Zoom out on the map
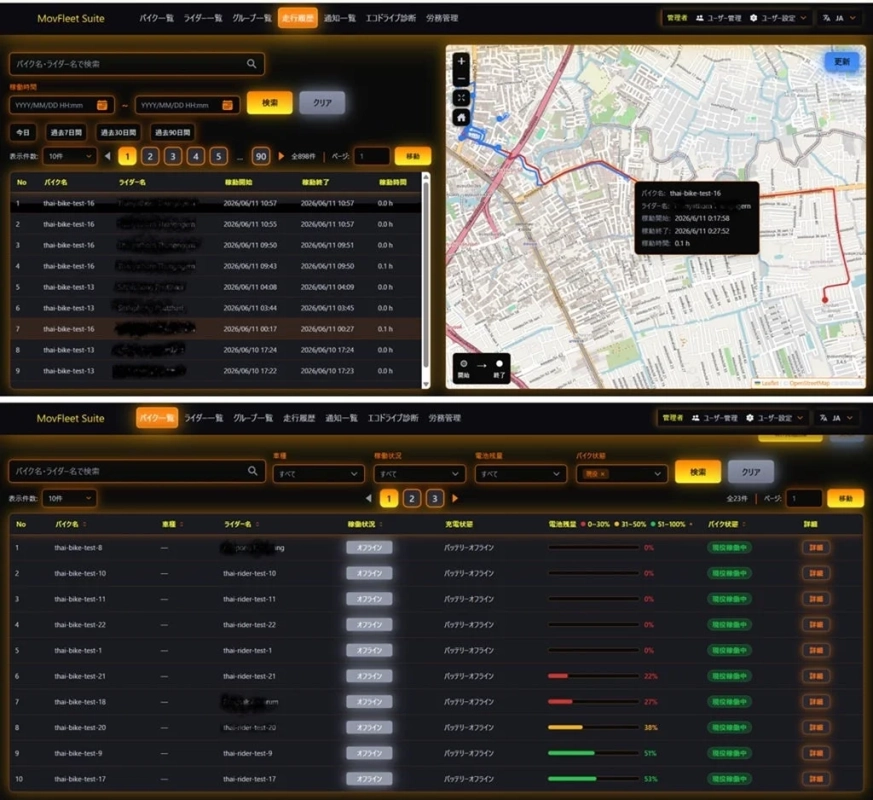Viewport: 873px width, 800px height. [461, 78]
